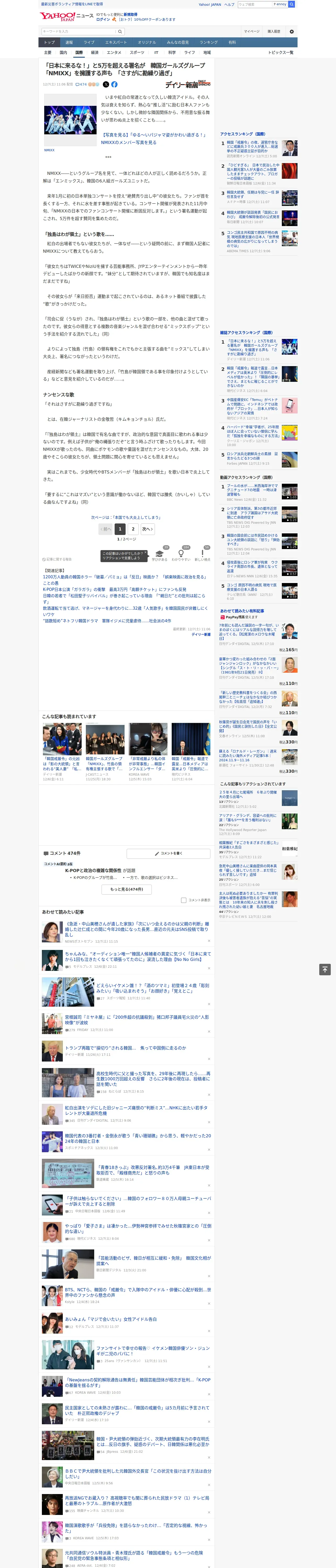Open the 写真を見る pajama photo link

(x=154, y=139)
